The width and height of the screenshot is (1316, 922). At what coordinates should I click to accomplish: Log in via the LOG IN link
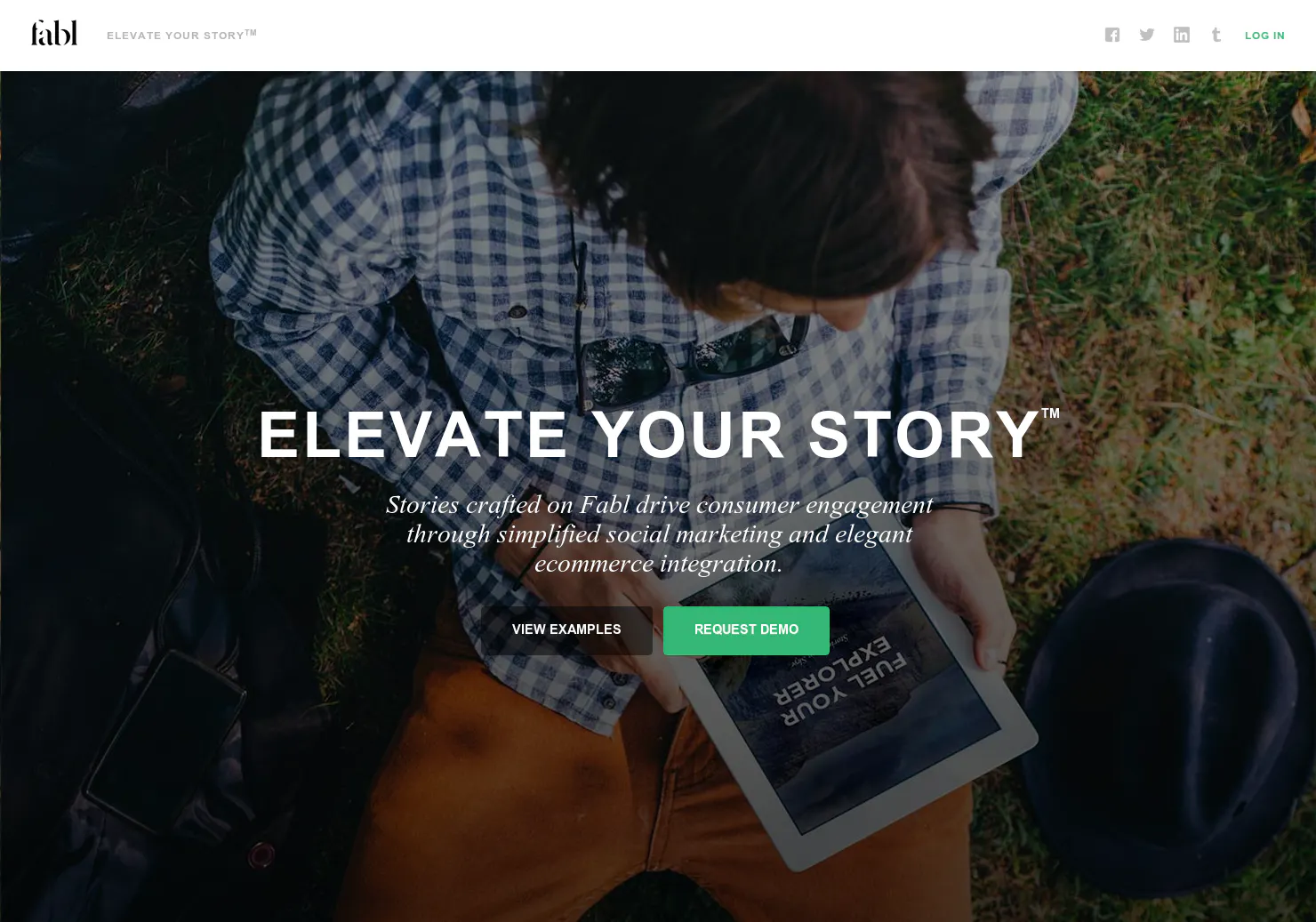pos(1264,36)
